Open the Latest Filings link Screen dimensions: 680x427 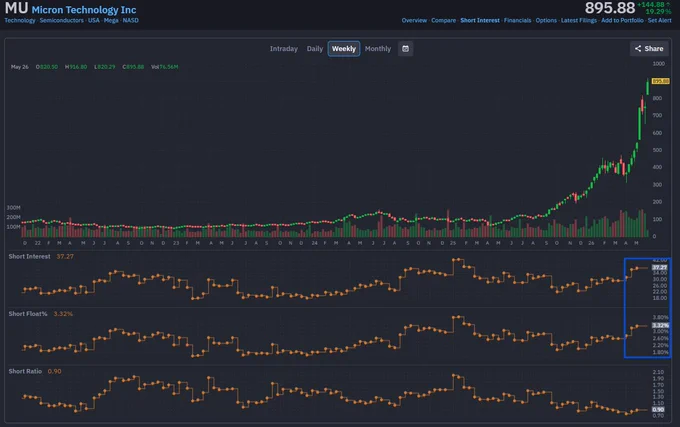click(x=579, y=20)
